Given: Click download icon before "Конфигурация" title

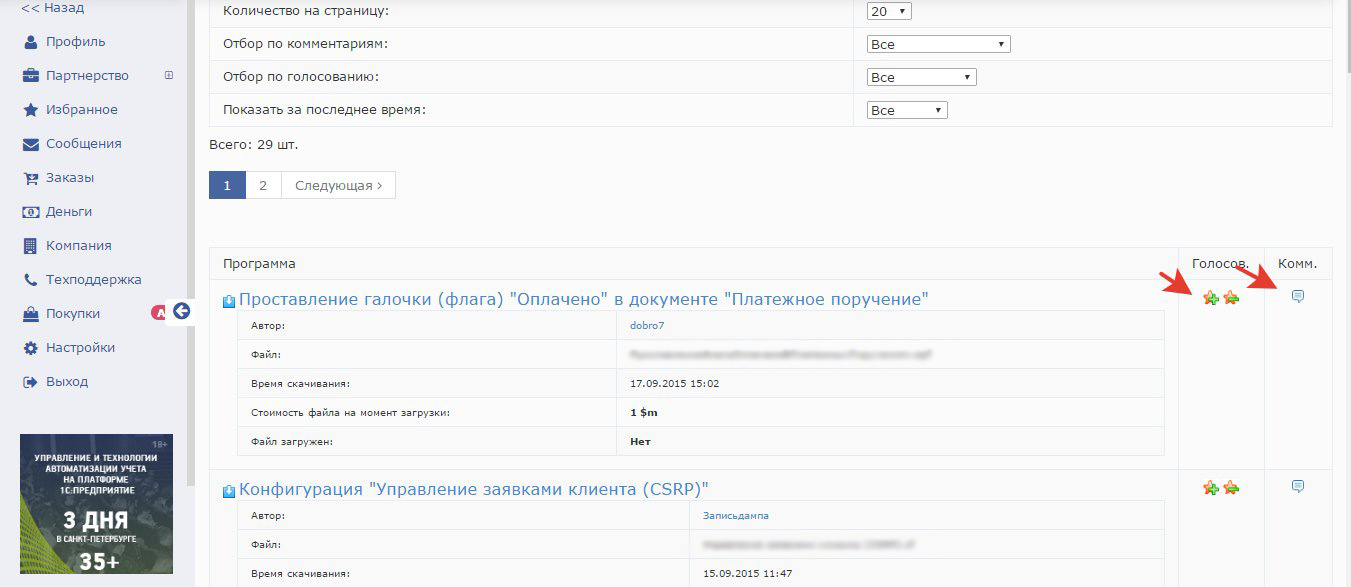Looking at the screenshot, I should (x=229, y=490).
